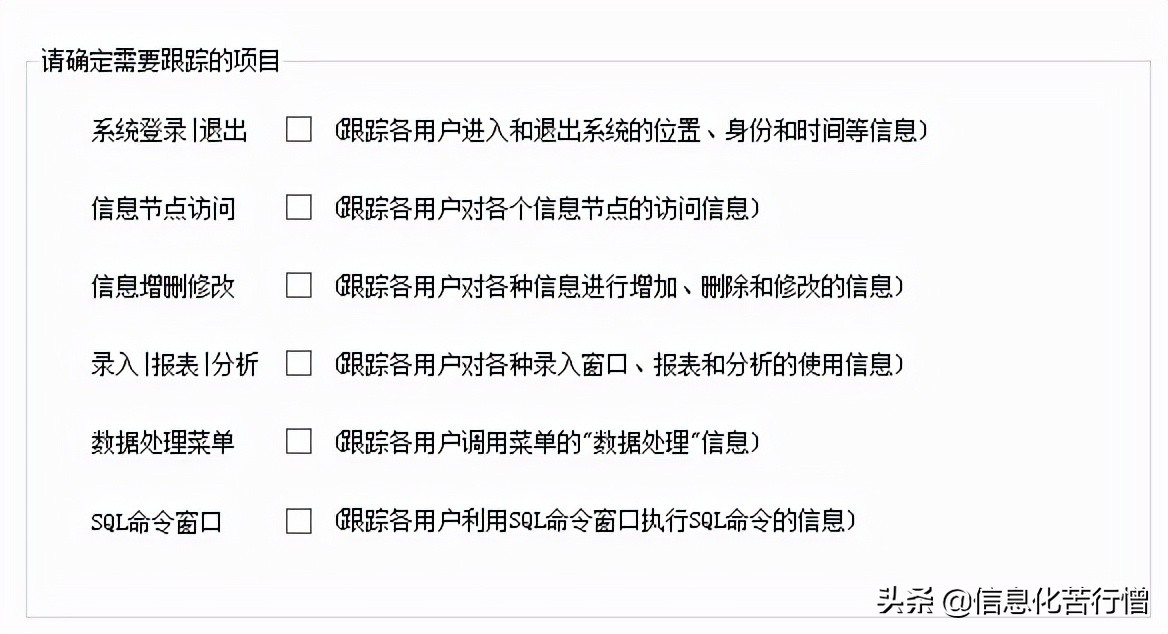Click the “数据处理” menu description text
The height and width of the screenshot is (634, 1168).
[548, 441]
